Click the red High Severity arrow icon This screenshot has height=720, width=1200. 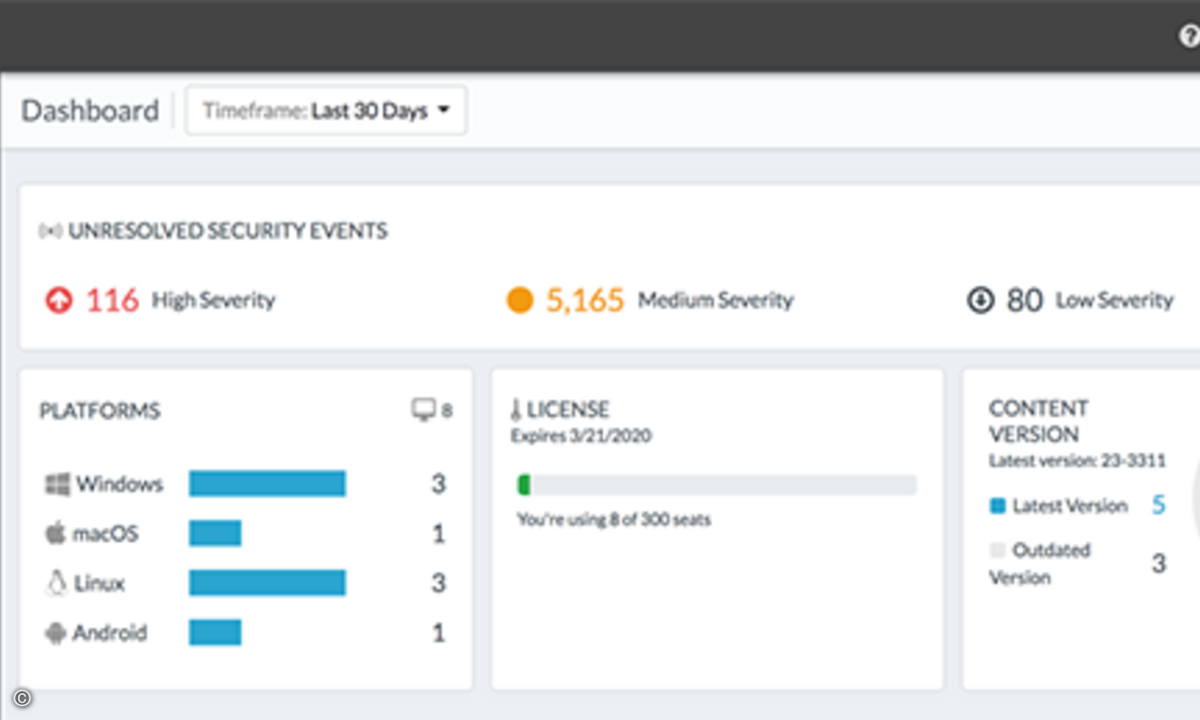click(59, 300)
